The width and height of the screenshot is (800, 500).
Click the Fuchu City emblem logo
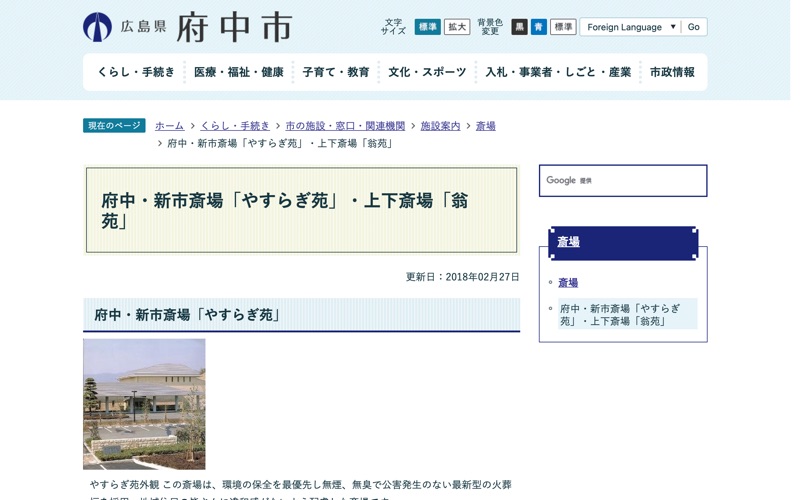97,27
